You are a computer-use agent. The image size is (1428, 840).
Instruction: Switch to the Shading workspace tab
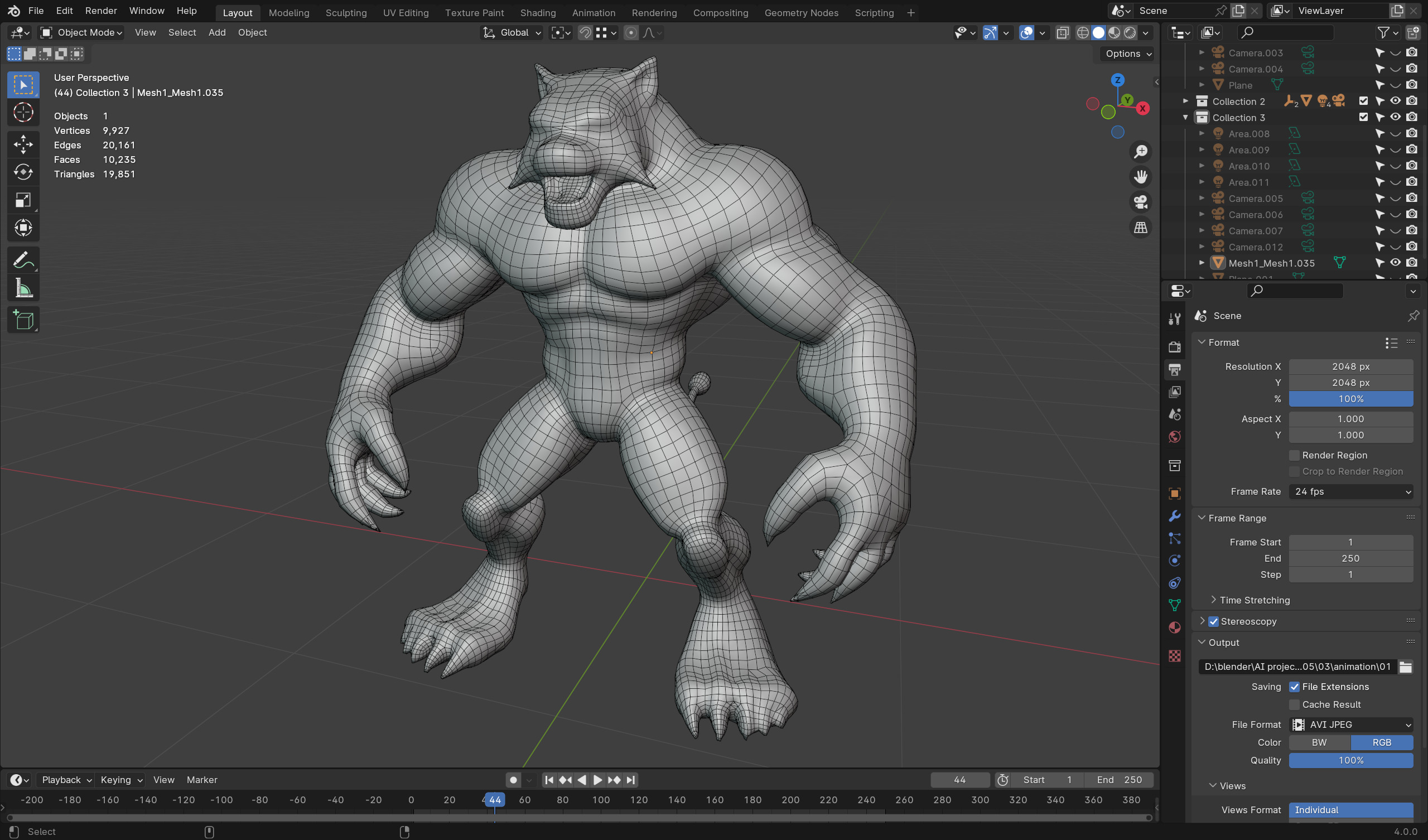coord(538,12)
